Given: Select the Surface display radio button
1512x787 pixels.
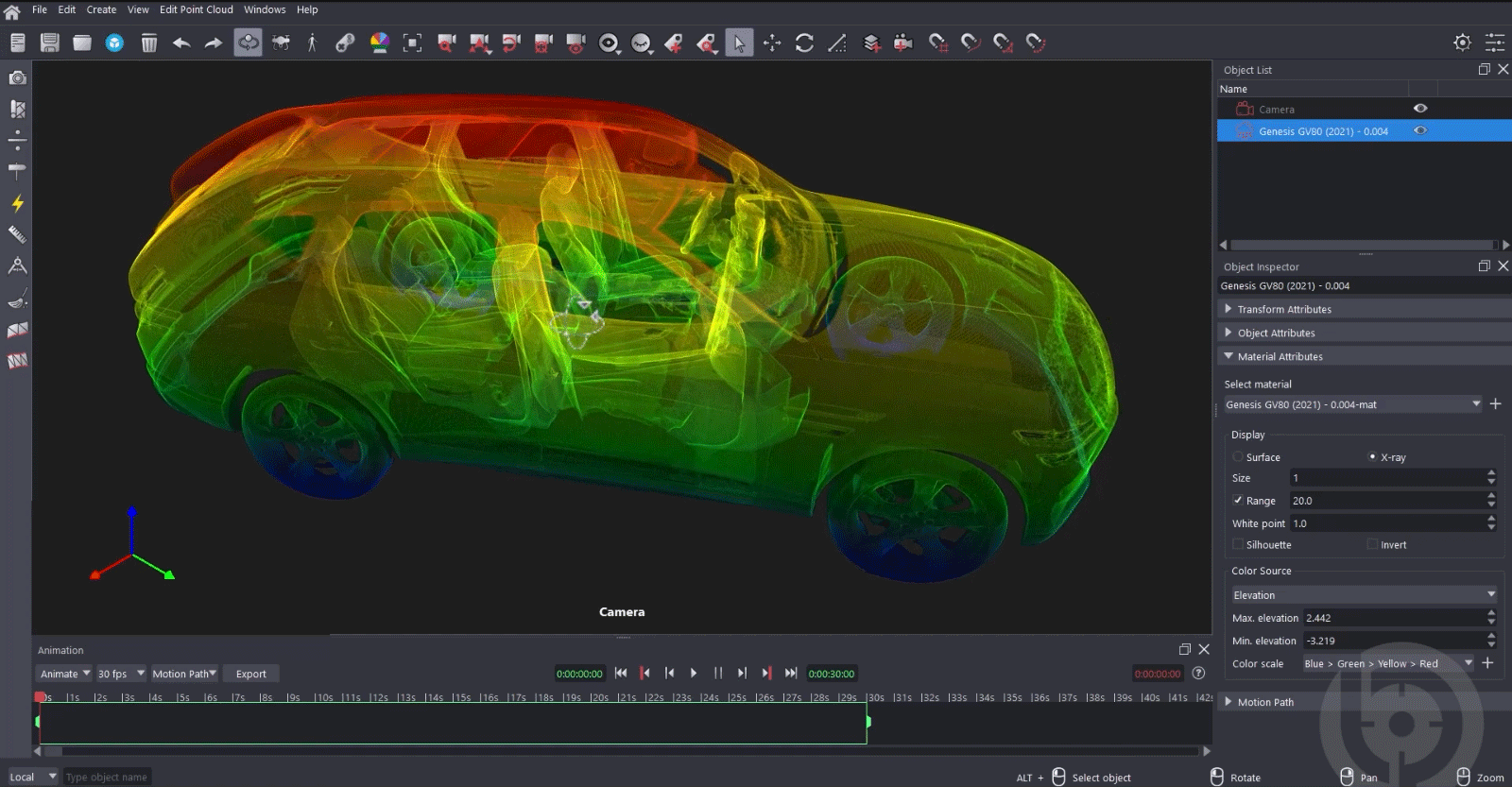Looking at the screenshot, I should tap(1238, 457).
